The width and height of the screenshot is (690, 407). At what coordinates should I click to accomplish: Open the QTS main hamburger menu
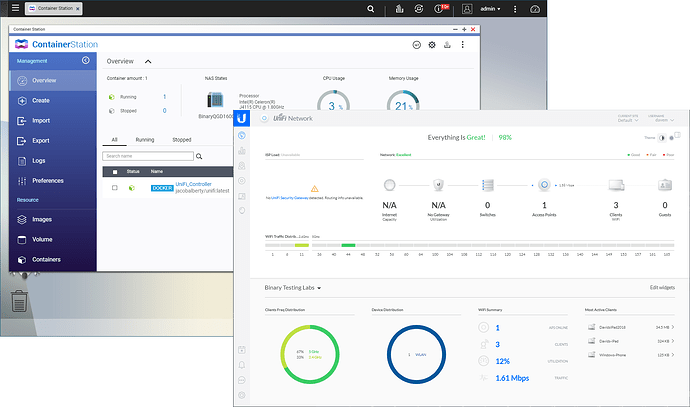click(15, 8)
